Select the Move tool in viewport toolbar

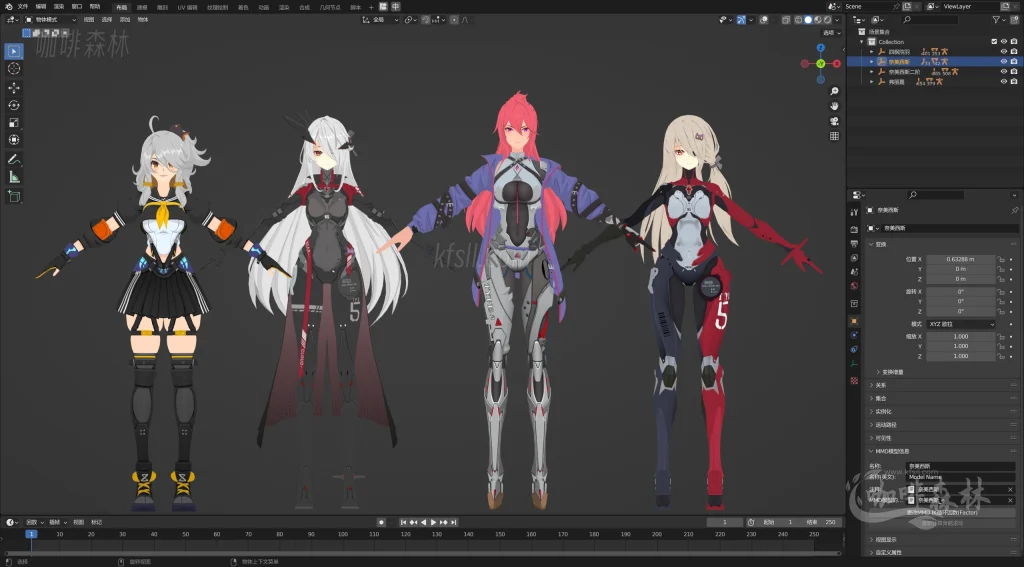pos(13,88)
